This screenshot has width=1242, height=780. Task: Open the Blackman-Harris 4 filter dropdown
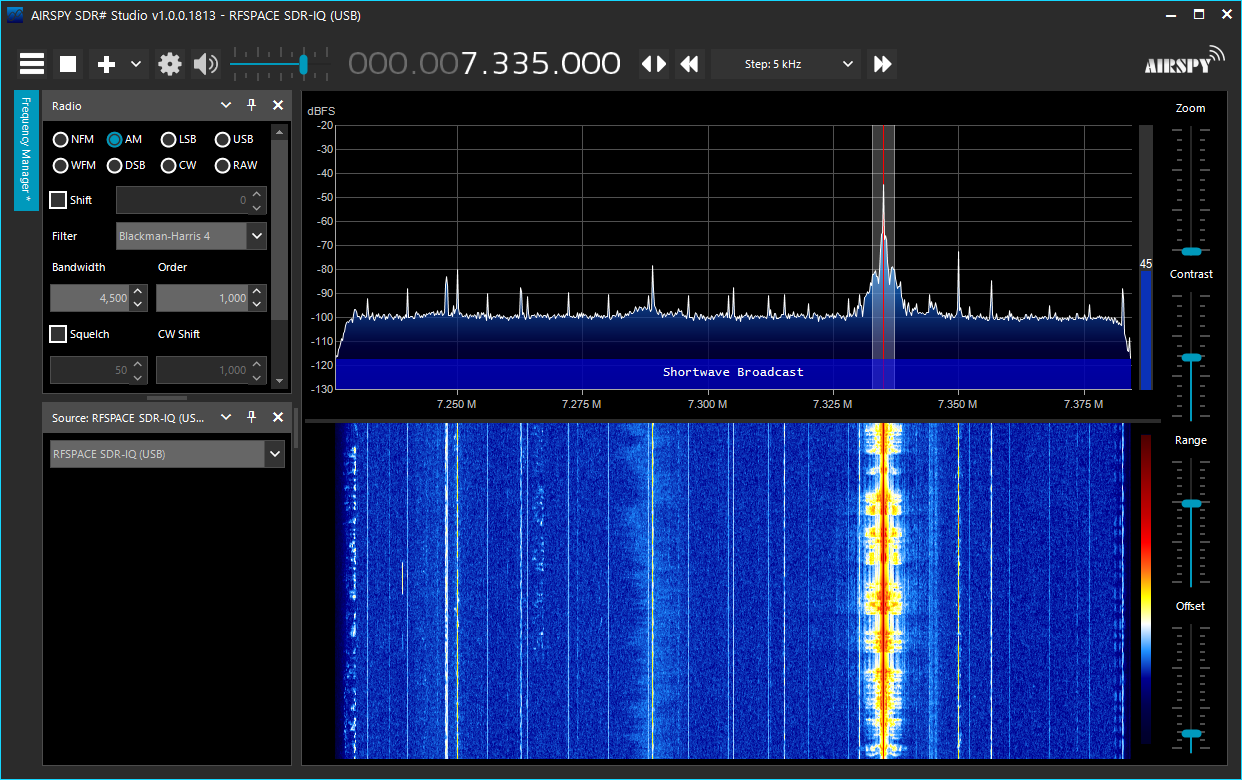click(x=191, y=236)
